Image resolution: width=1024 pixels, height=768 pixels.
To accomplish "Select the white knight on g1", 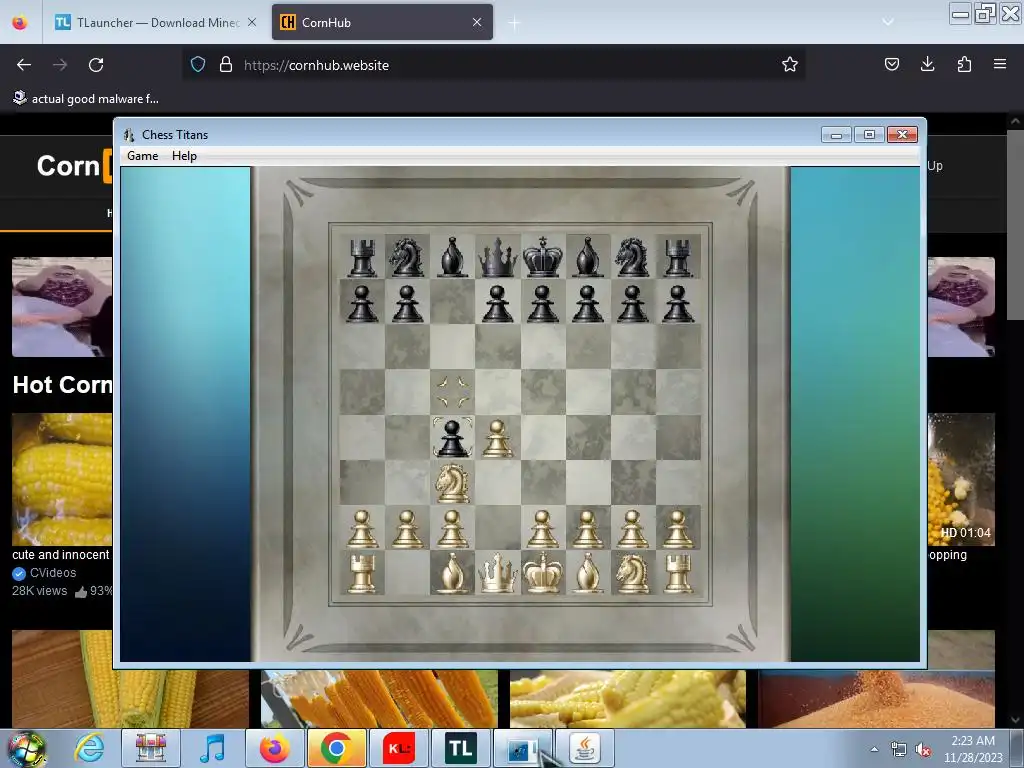I will 632,573.
